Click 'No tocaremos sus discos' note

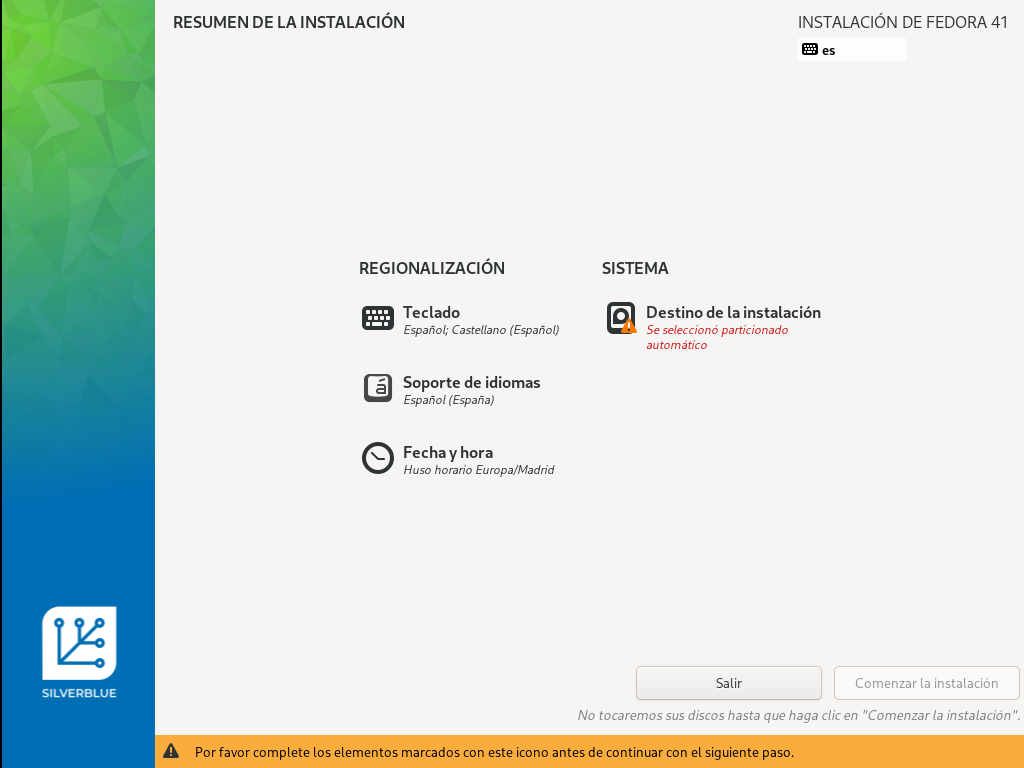pos(799,715)
